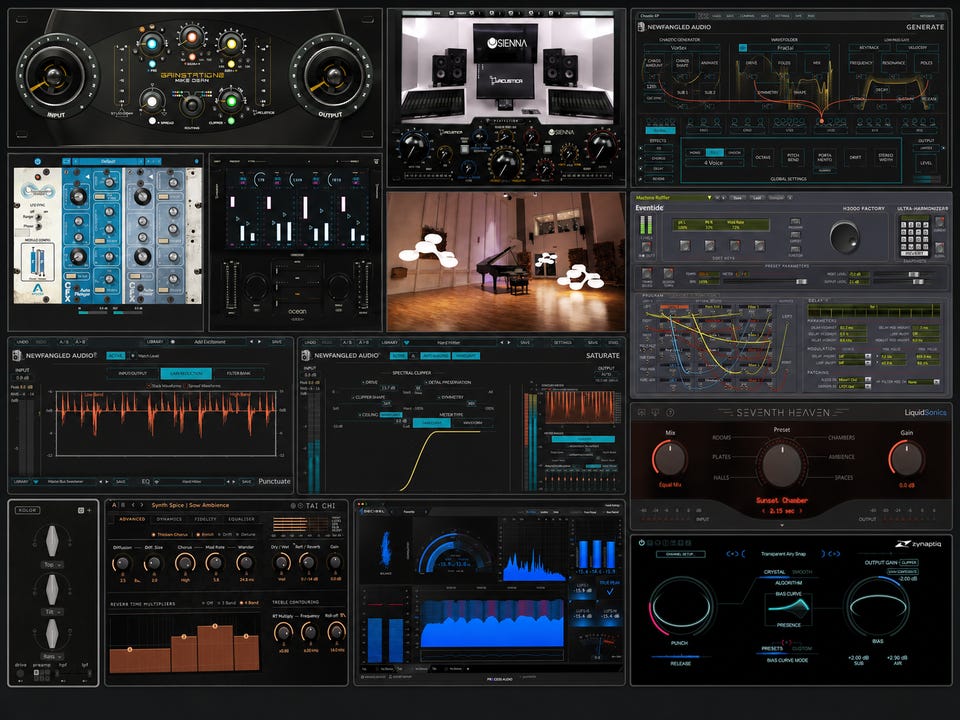Switch to the Dynamics tab in Tai Chi
Image resolution: width=960 pixels, height=720 pixels.
point(169,519)
